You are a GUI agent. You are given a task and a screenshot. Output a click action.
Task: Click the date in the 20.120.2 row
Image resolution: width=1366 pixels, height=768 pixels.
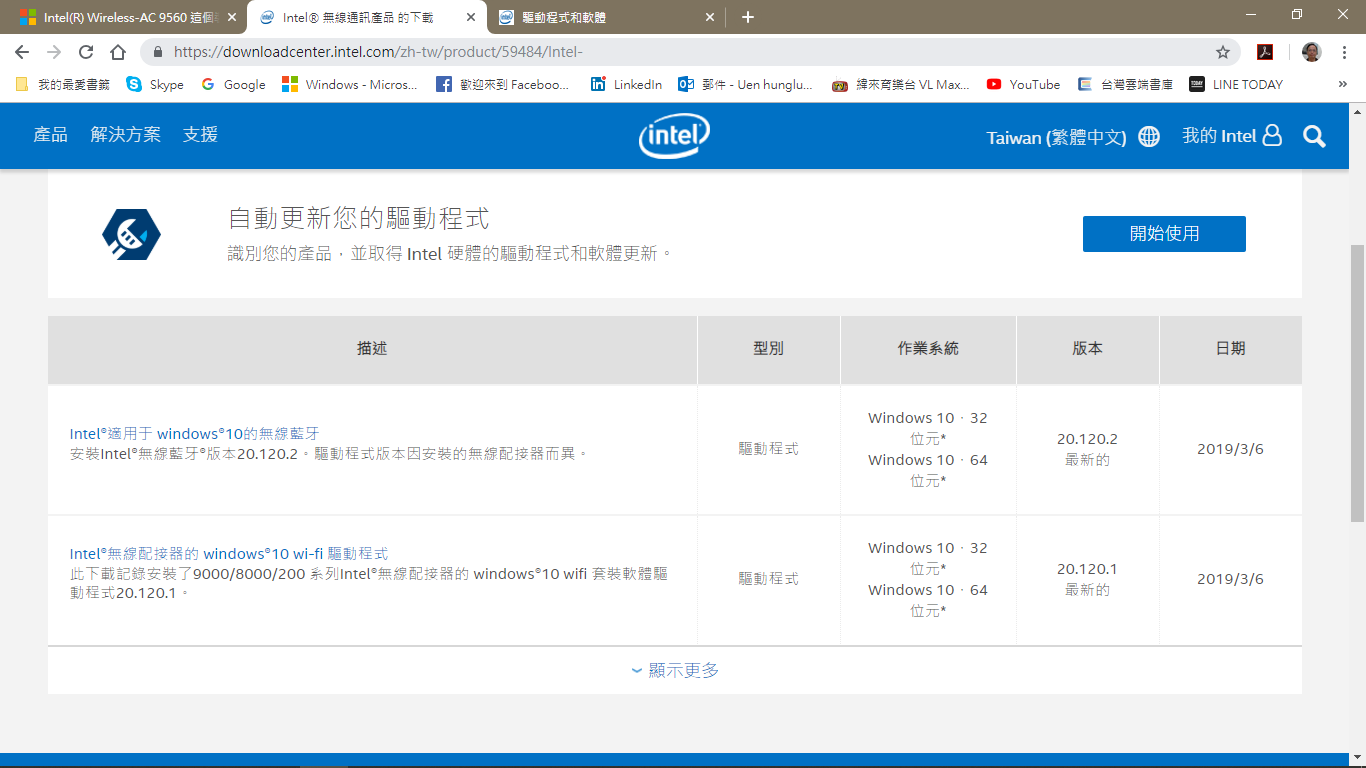tap(1230, 449)
